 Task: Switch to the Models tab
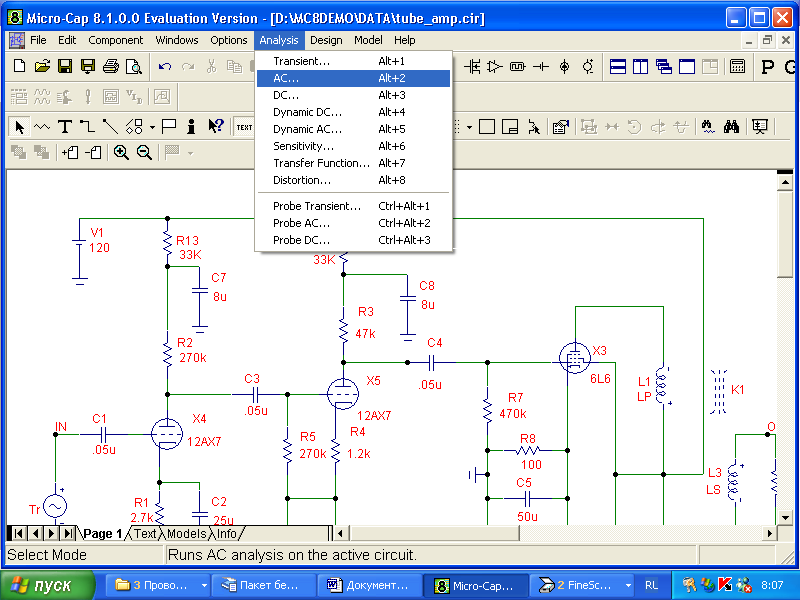(186, 533)
